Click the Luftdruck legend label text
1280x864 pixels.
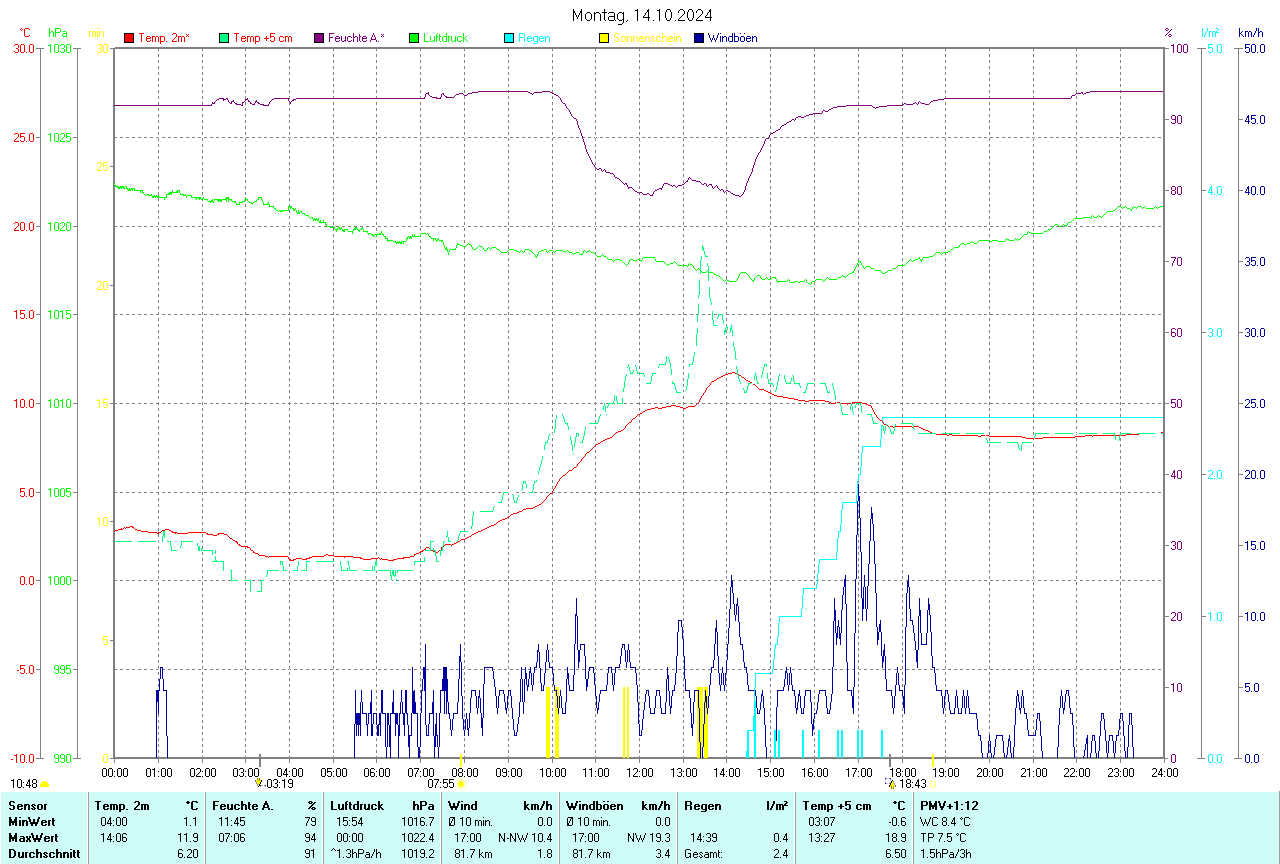[x=445, y=38]
